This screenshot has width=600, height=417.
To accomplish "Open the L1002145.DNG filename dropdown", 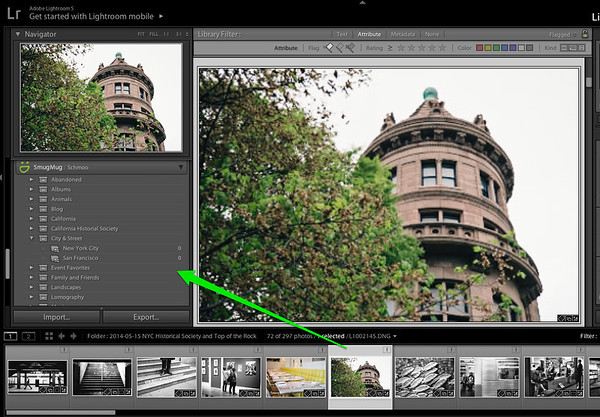I will coord(395,336).
